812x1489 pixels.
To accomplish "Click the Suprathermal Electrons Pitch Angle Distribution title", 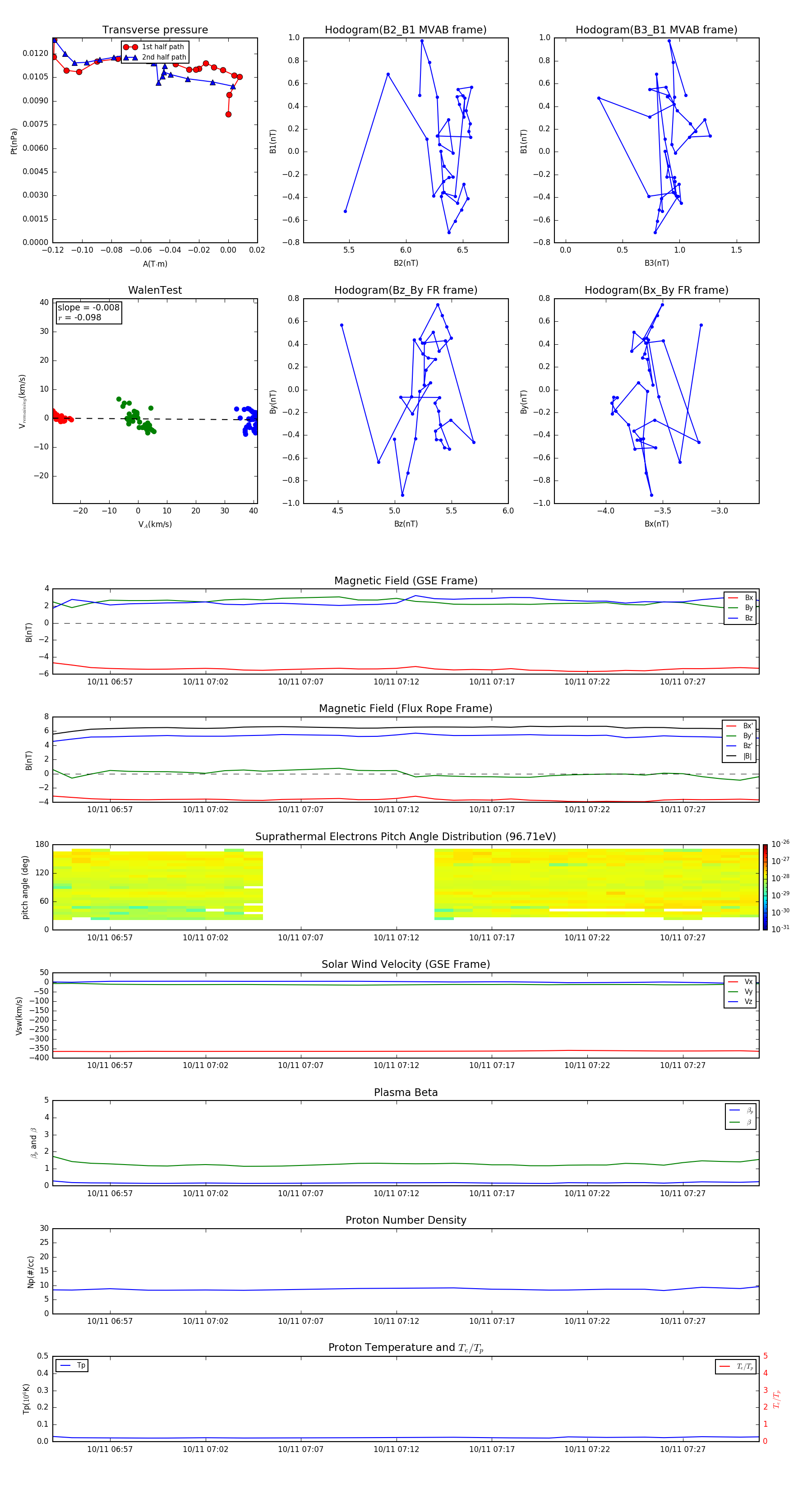I will click(406, 837).
